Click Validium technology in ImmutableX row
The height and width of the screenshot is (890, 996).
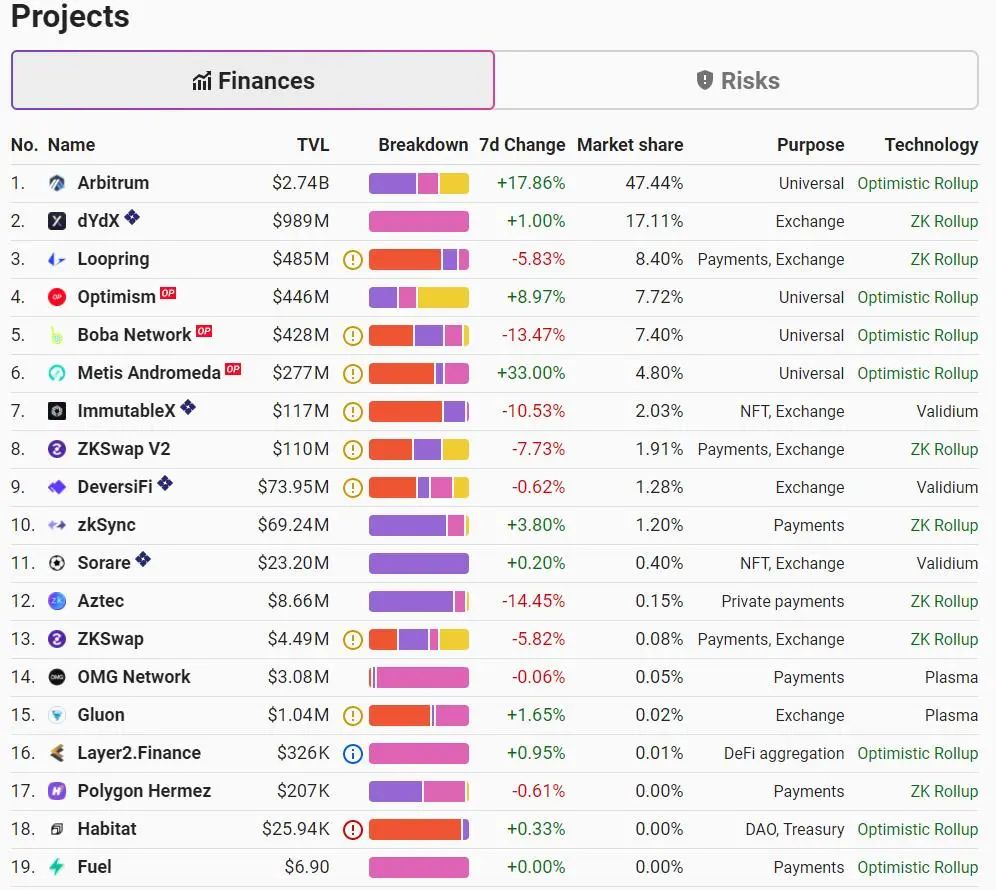coord(947,411)
